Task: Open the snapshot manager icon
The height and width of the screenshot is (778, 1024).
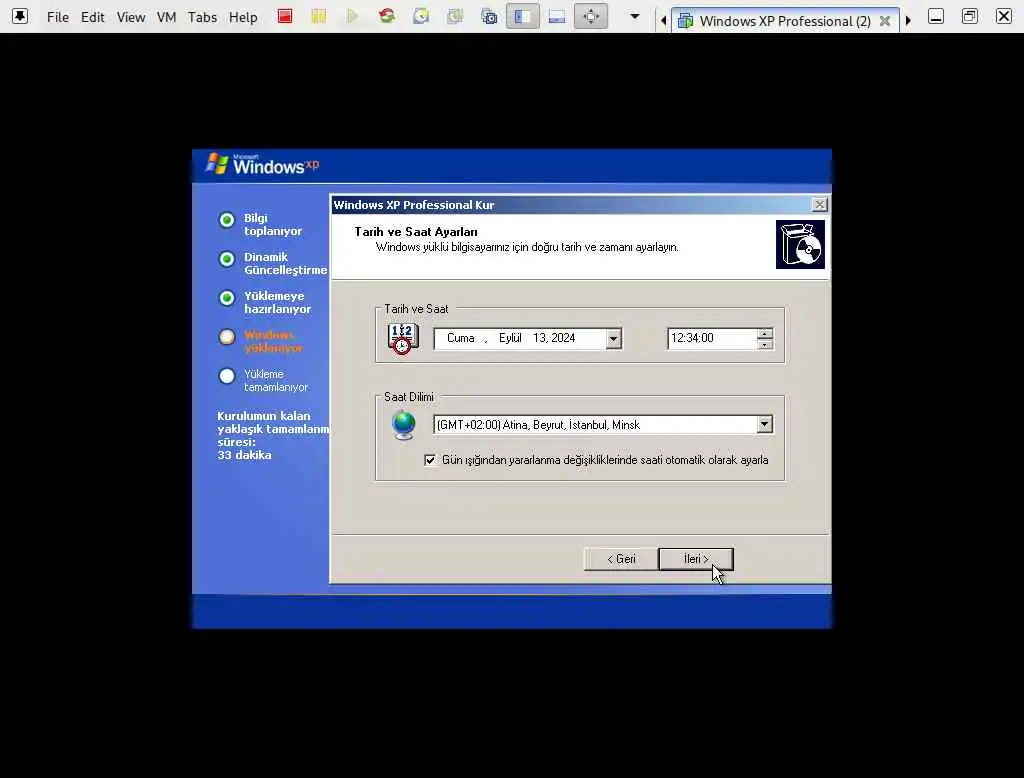Action: coord(489,16)
